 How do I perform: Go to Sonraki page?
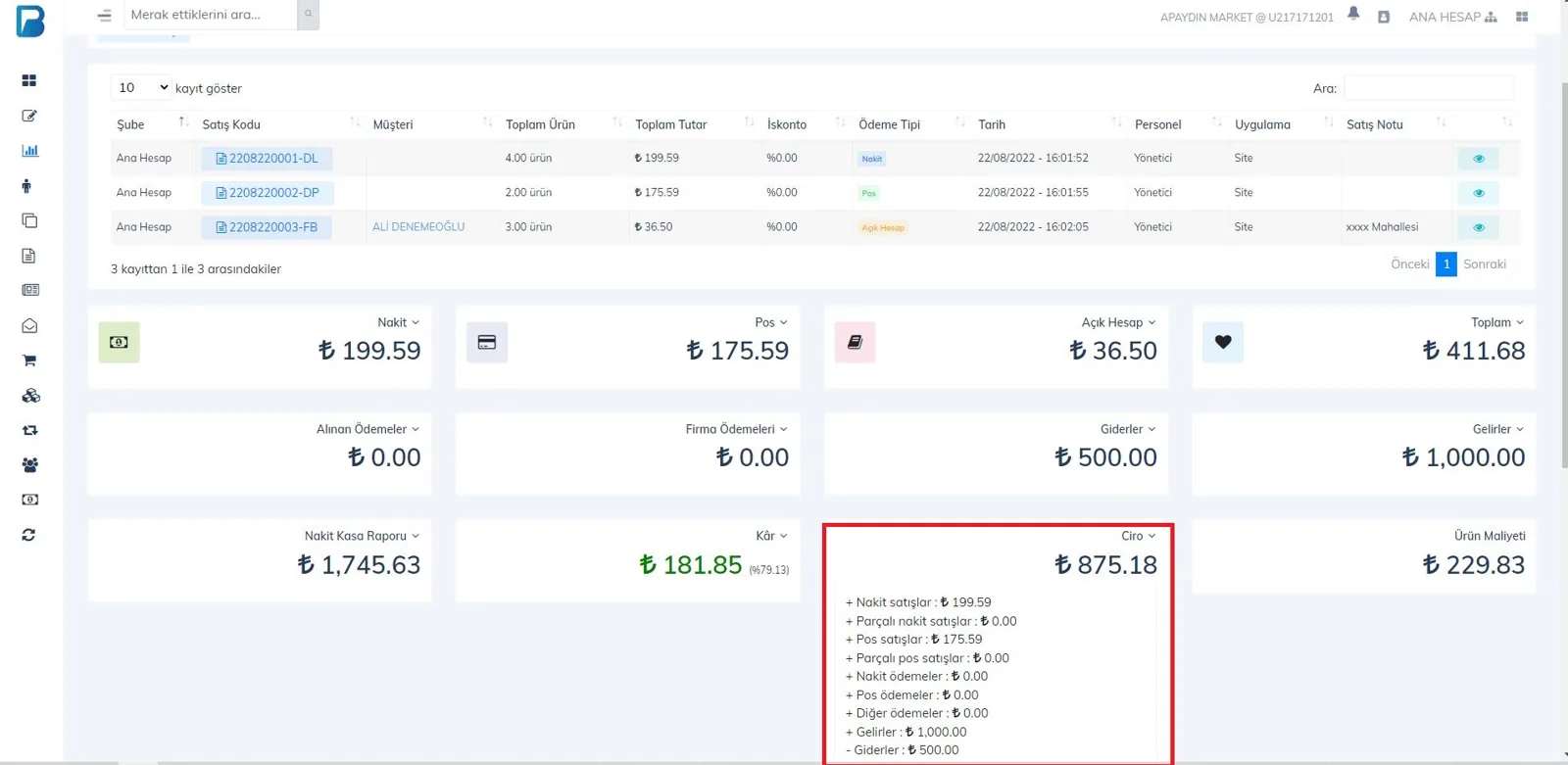(x=1485, y=263)
